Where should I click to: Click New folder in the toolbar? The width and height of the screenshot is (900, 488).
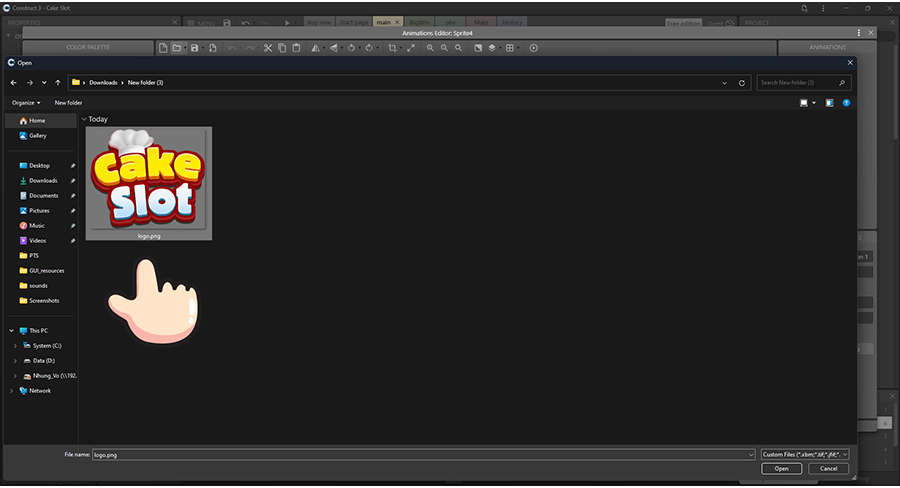pyautogui.click(x=68, y=102)
